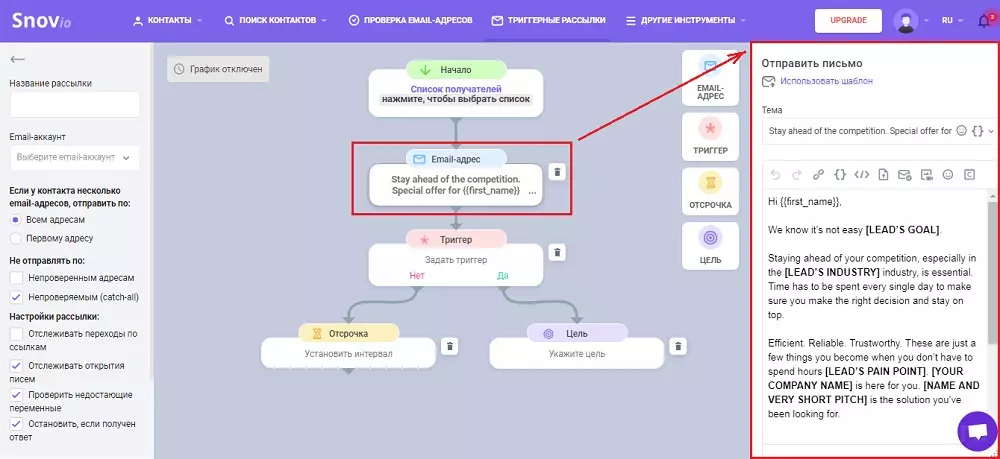This screenshot has width=1000, height=459.
Task: Open the emoji picker in editor toolbar
Action: (x=948, y=175)
